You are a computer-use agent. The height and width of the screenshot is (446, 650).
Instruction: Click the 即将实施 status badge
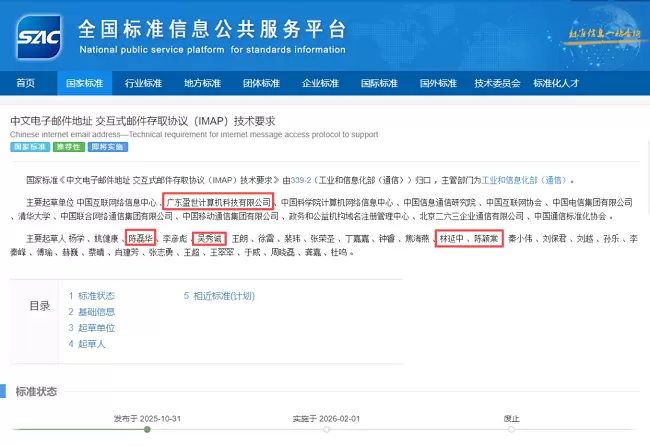tap(107, 147)
